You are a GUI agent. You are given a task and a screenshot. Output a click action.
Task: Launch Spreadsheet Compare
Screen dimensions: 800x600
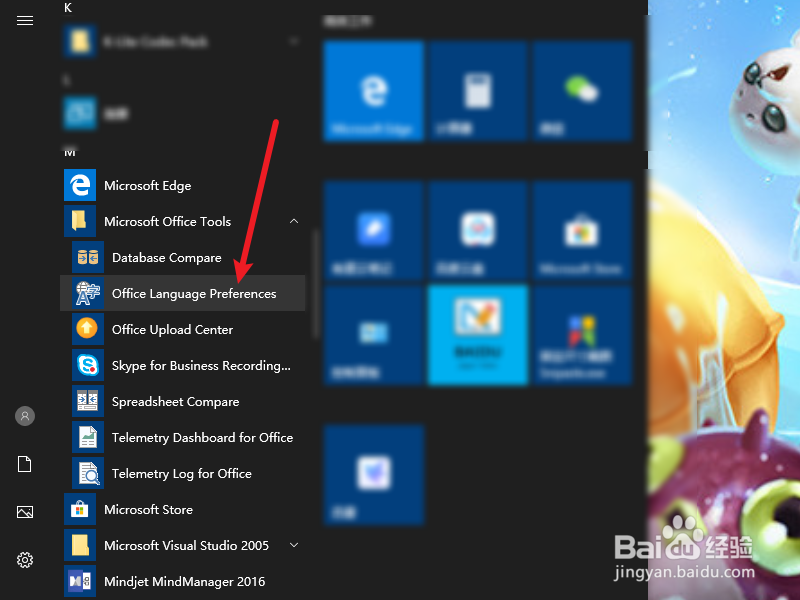coord(183,401)
